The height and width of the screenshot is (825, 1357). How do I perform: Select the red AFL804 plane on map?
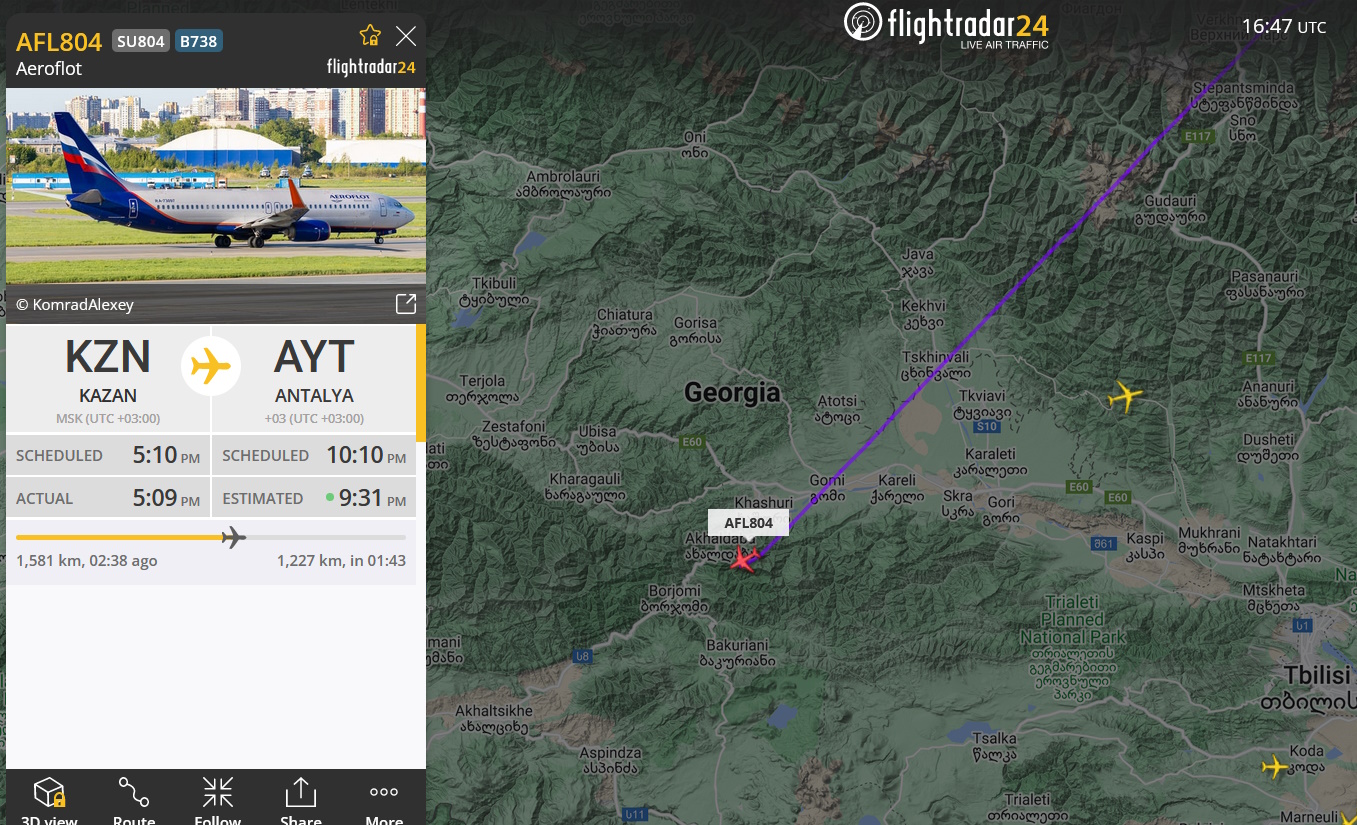coord(743,559)
